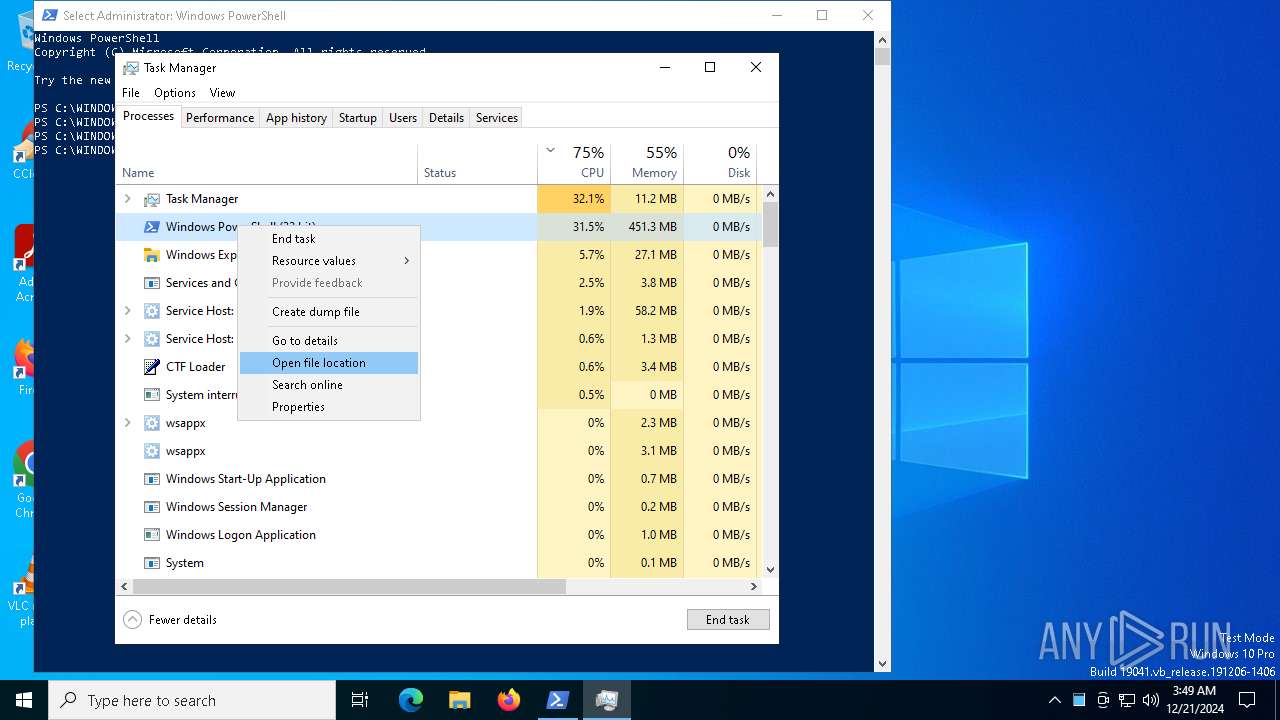Click the System interrupts process icon
This screenshot has width=1280, height=720.
152,395
